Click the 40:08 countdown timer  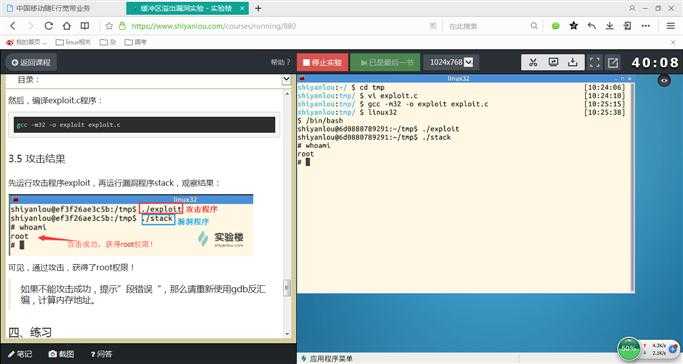pos(655,63)
